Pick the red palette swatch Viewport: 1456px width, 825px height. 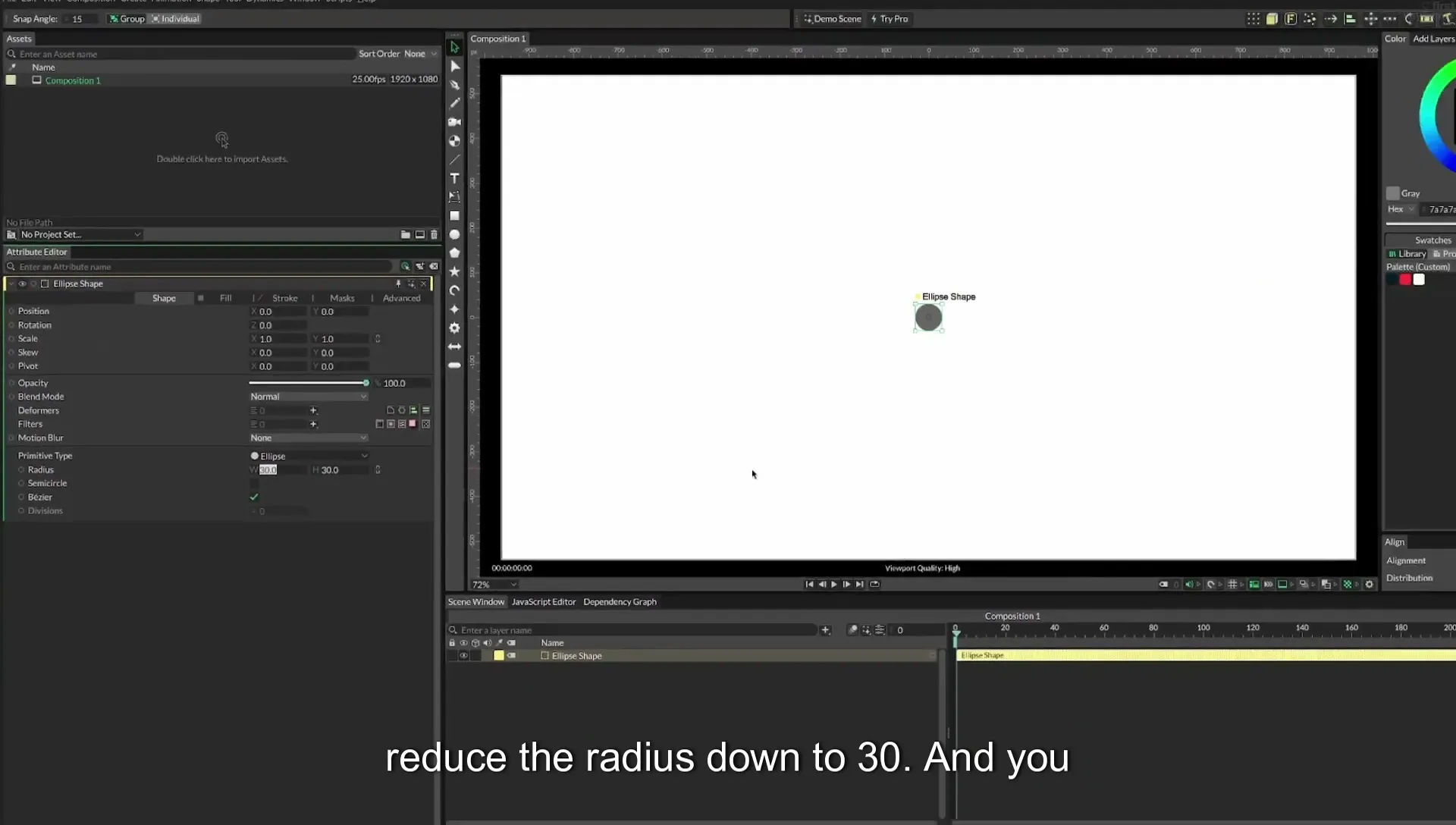click(x=1405, y=280)
